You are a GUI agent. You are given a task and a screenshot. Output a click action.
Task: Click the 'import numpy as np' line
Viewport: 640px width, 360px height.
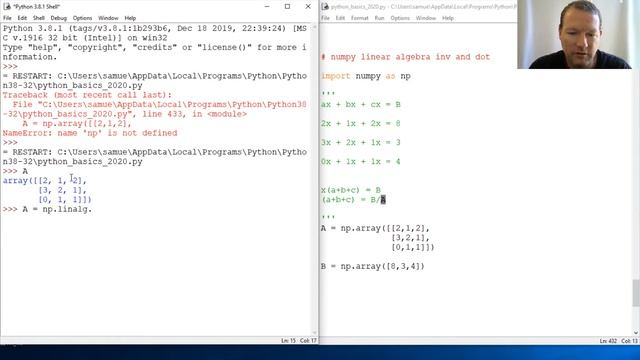(x=366, y=76)
